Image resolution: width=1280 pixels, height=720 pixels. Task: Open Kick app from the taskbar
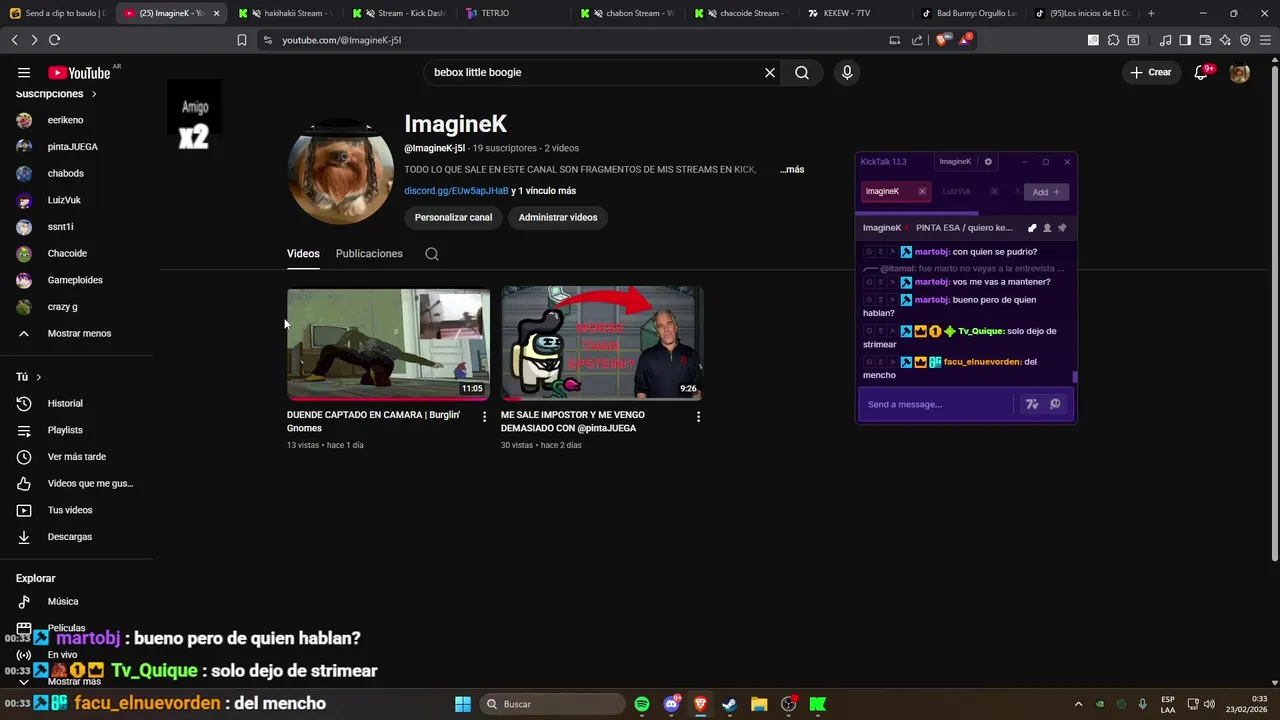[818, 704]
